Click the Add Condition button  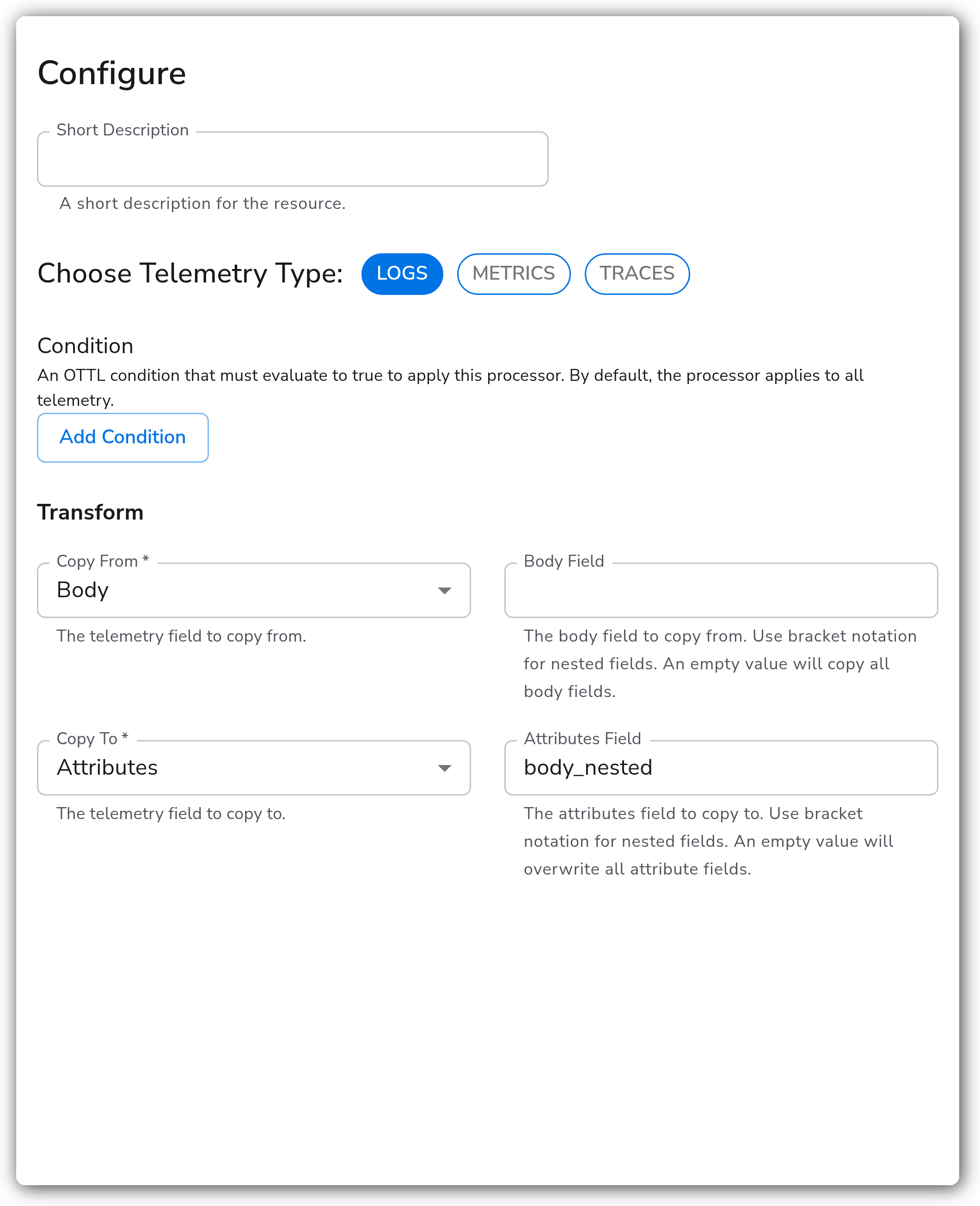(x=122, y=437)
